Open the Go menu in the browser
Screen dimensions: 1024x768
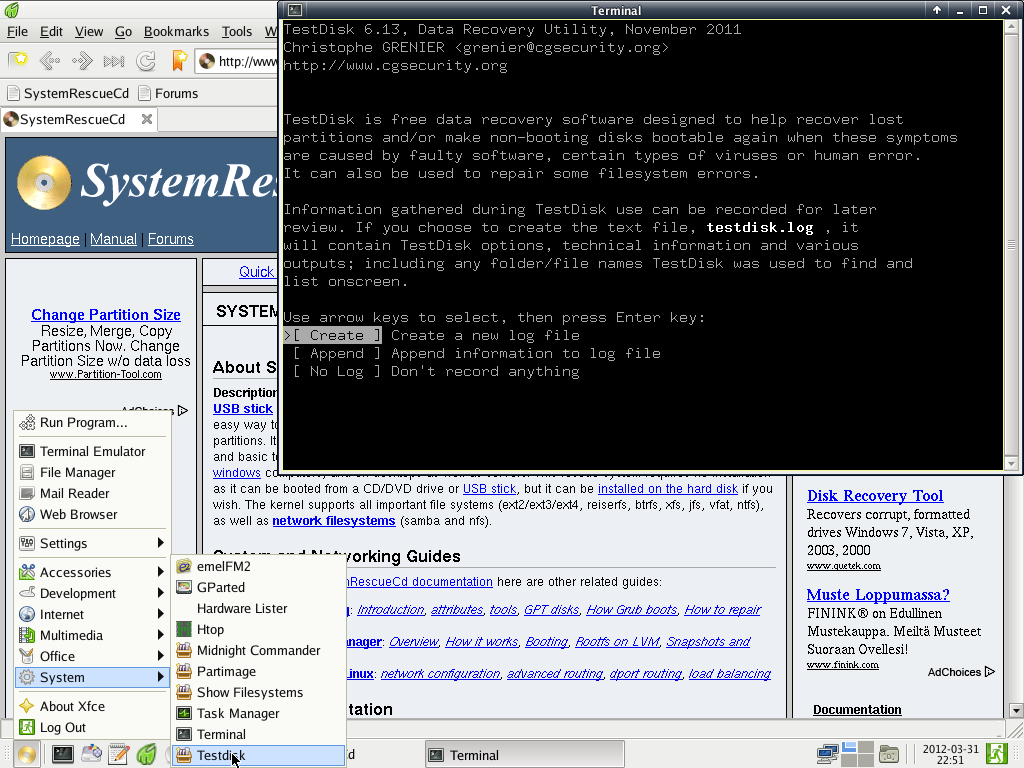click(123, 31)
